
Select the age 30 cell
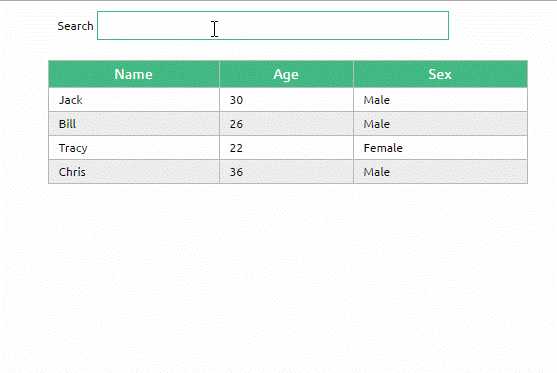click(286, 100)
